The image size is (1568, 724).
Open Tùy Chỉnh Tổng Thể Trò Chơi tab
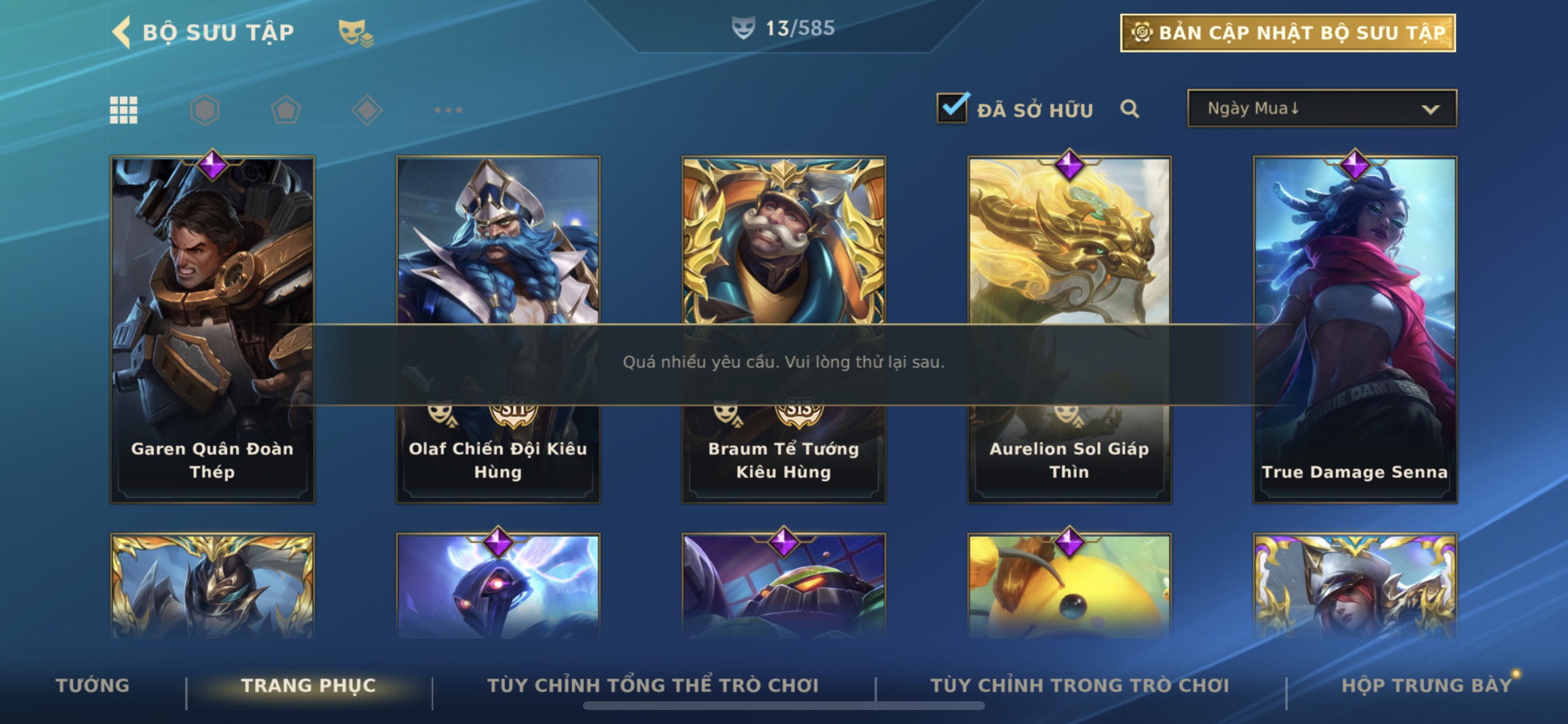[x=653, y=685]
